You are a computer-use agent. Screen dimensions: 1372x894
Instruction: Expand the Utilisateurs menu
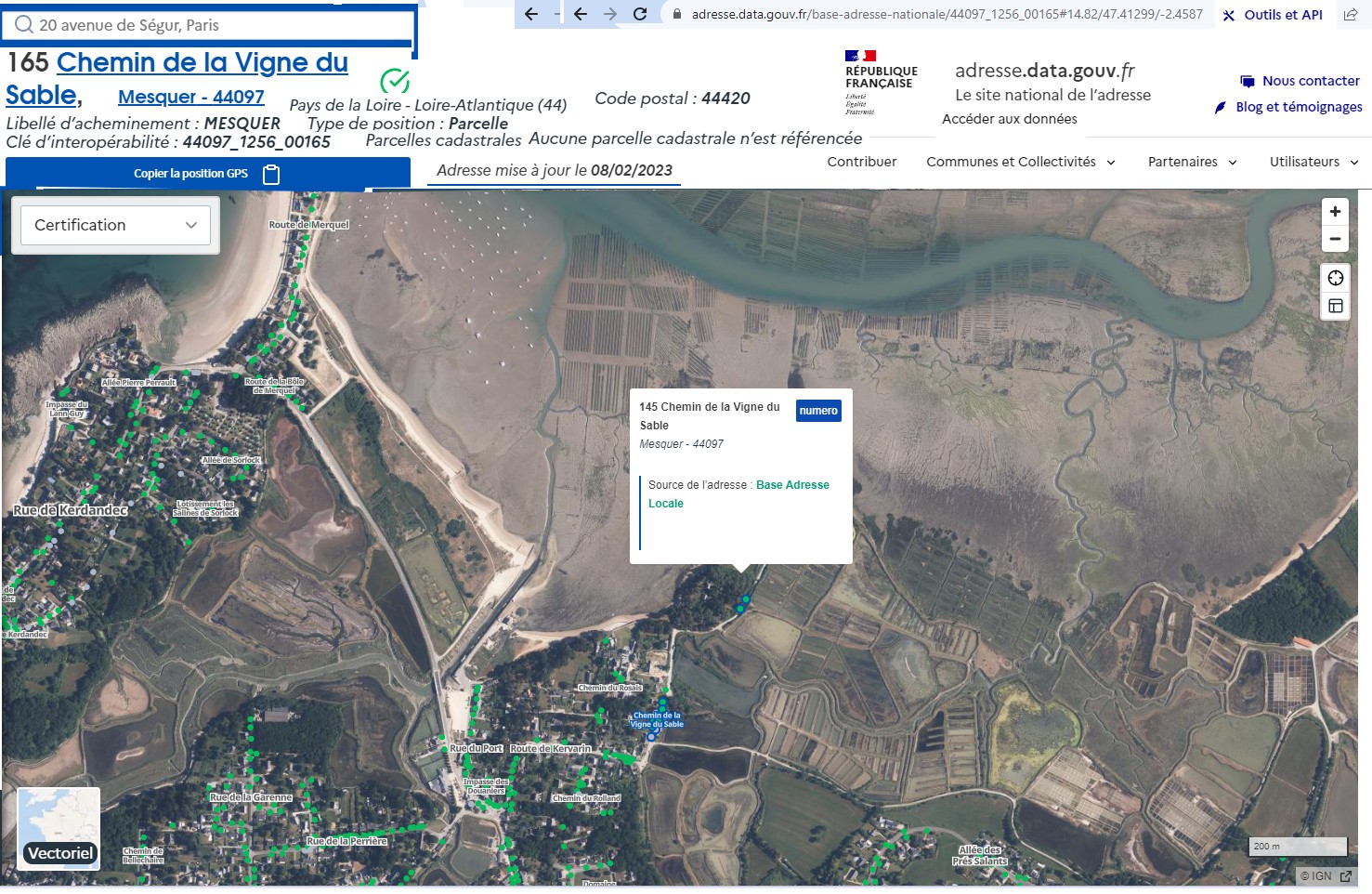pyautogui.click(x=1314, y=162)
